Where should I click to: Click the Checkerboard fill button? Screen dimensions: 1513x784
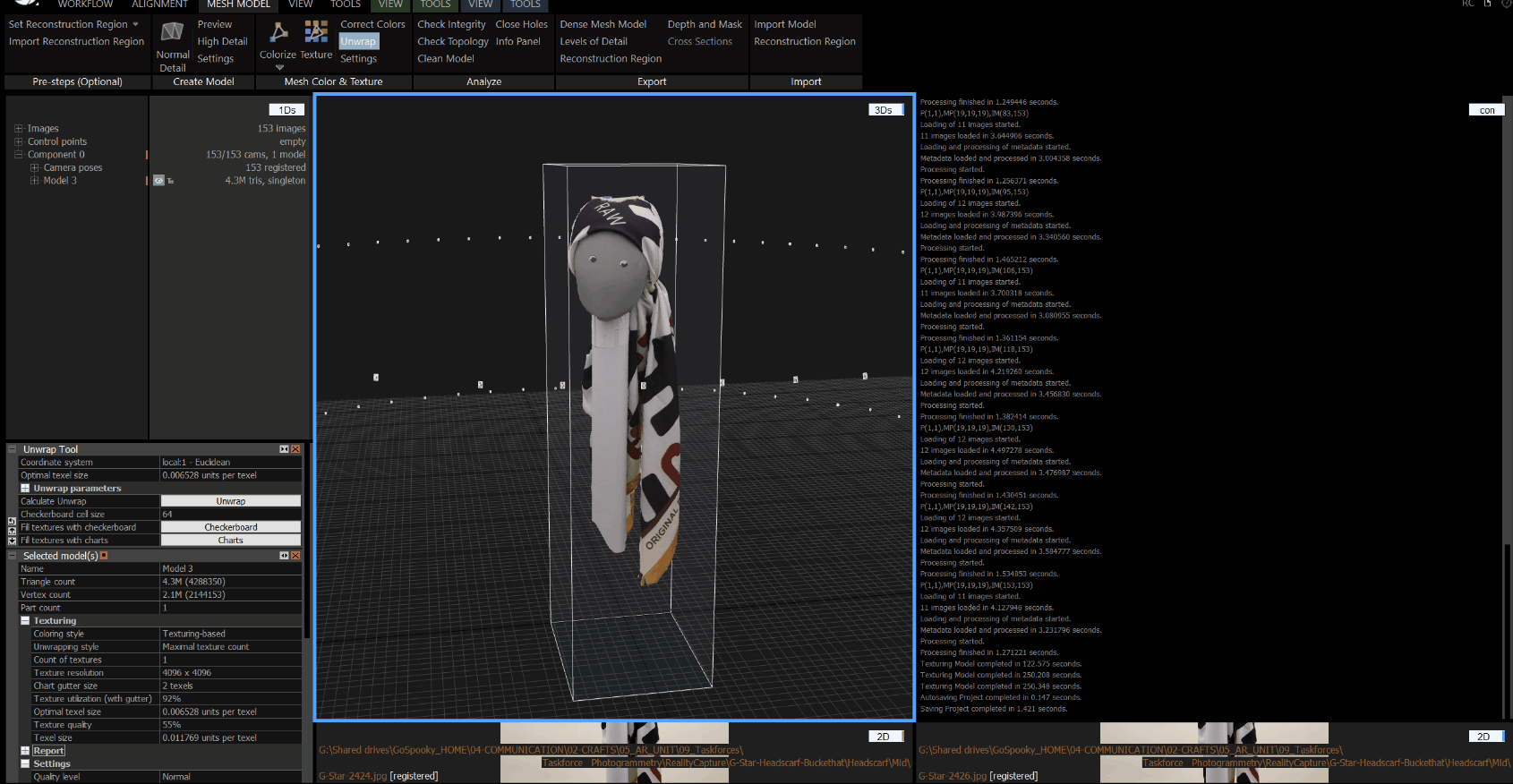tap(231, 527)
